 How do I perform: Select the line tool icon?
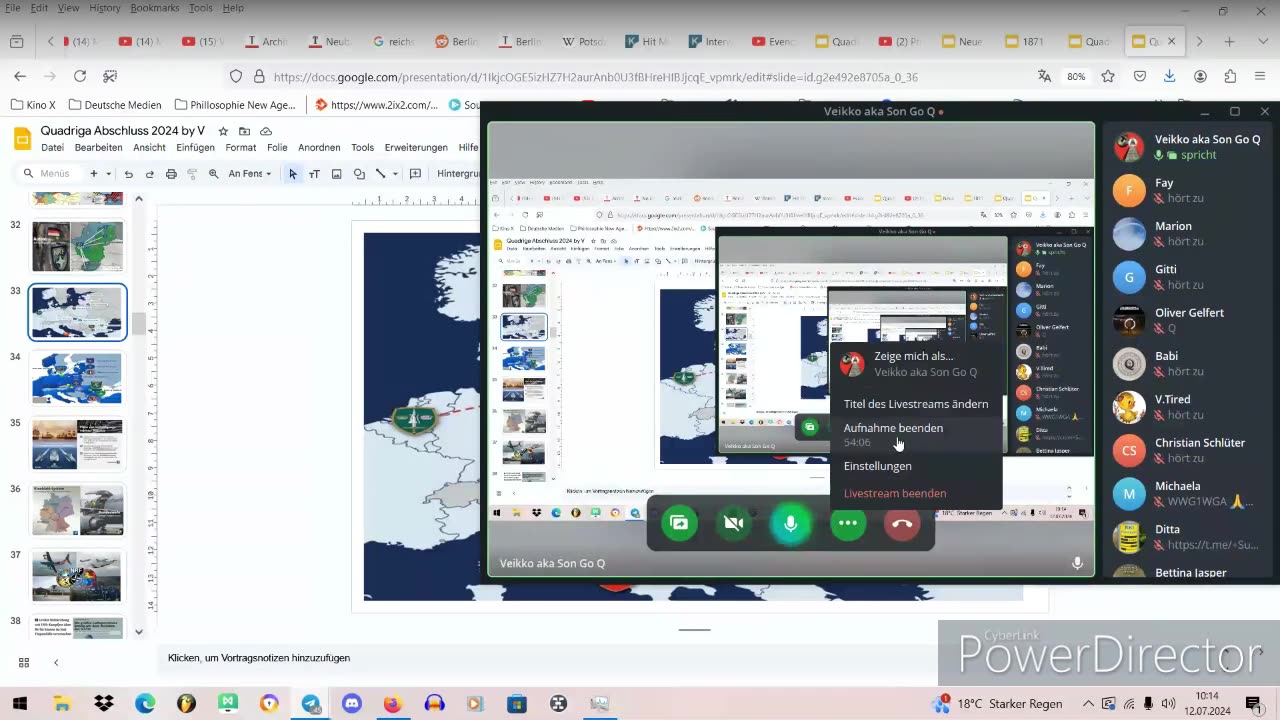pos(380,174)
